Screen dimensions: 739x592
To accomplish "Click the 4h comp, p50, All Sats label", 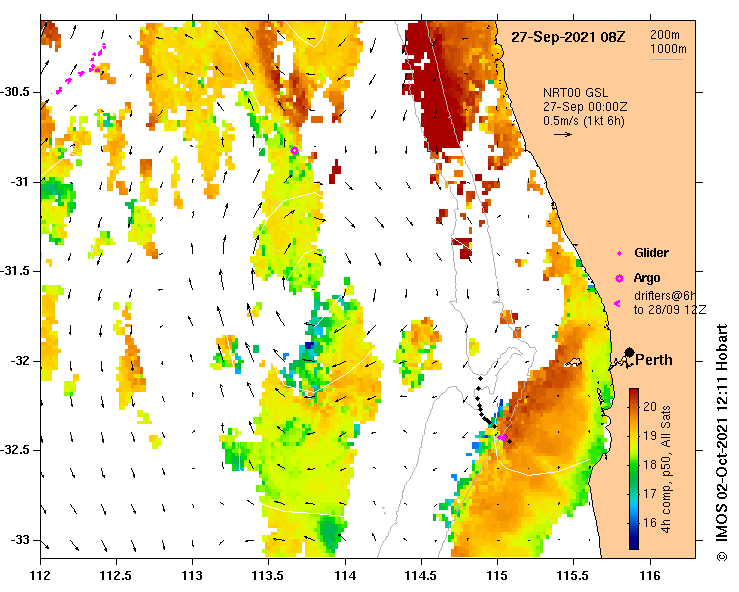I will pos(665,469).
